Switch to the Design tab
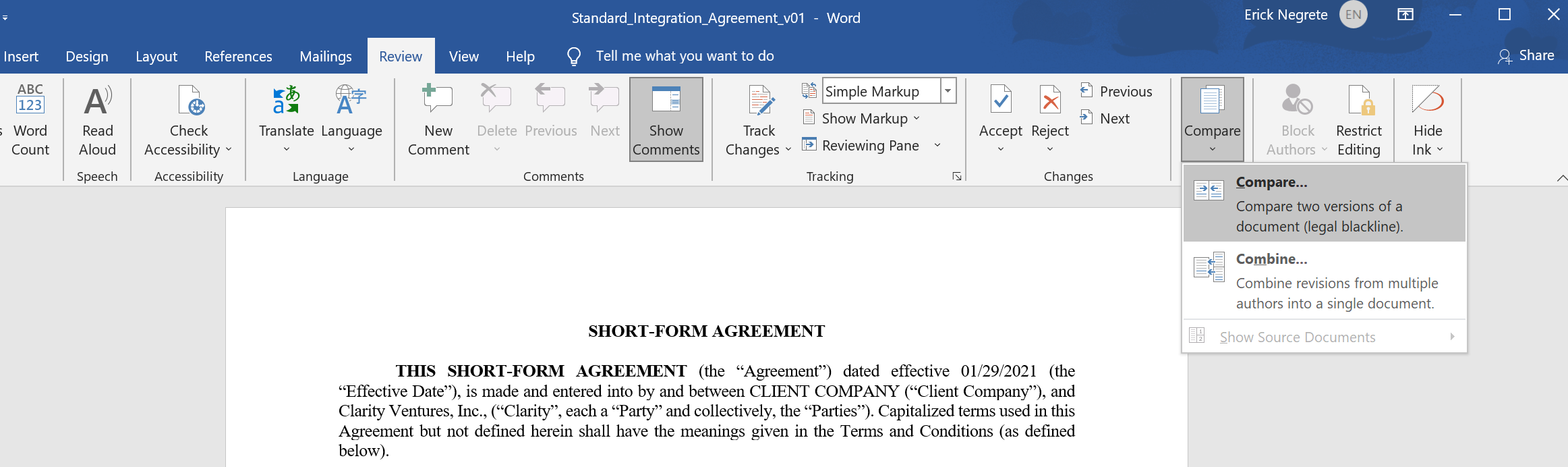The width and height of the screenshot is (1568, 467). (x=87, y=56)
